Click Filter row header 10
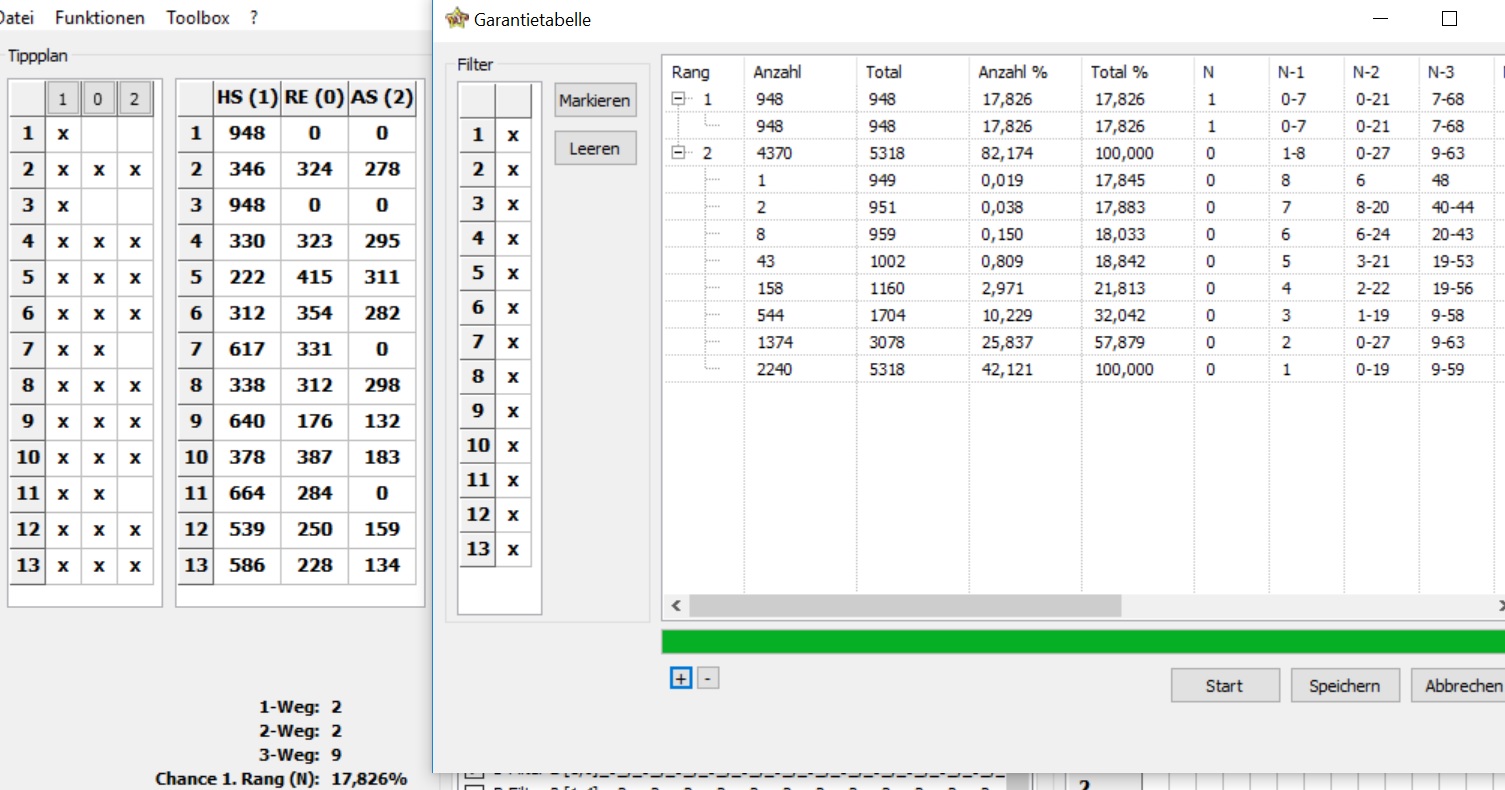 (478, 445)
